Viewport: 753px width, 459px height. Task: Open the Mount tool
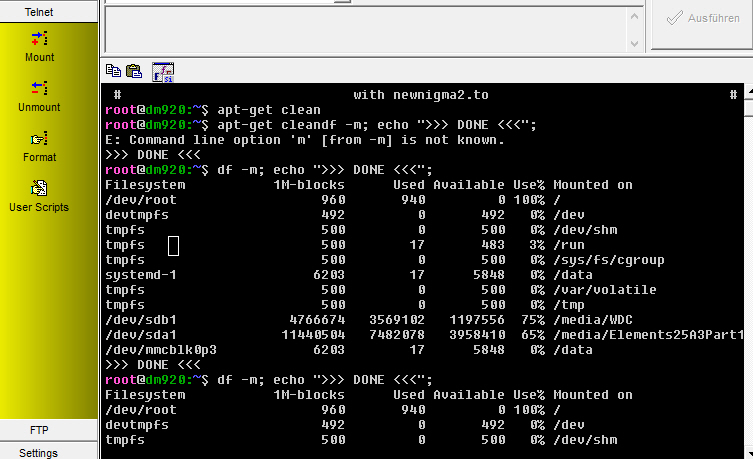(39, 47)
